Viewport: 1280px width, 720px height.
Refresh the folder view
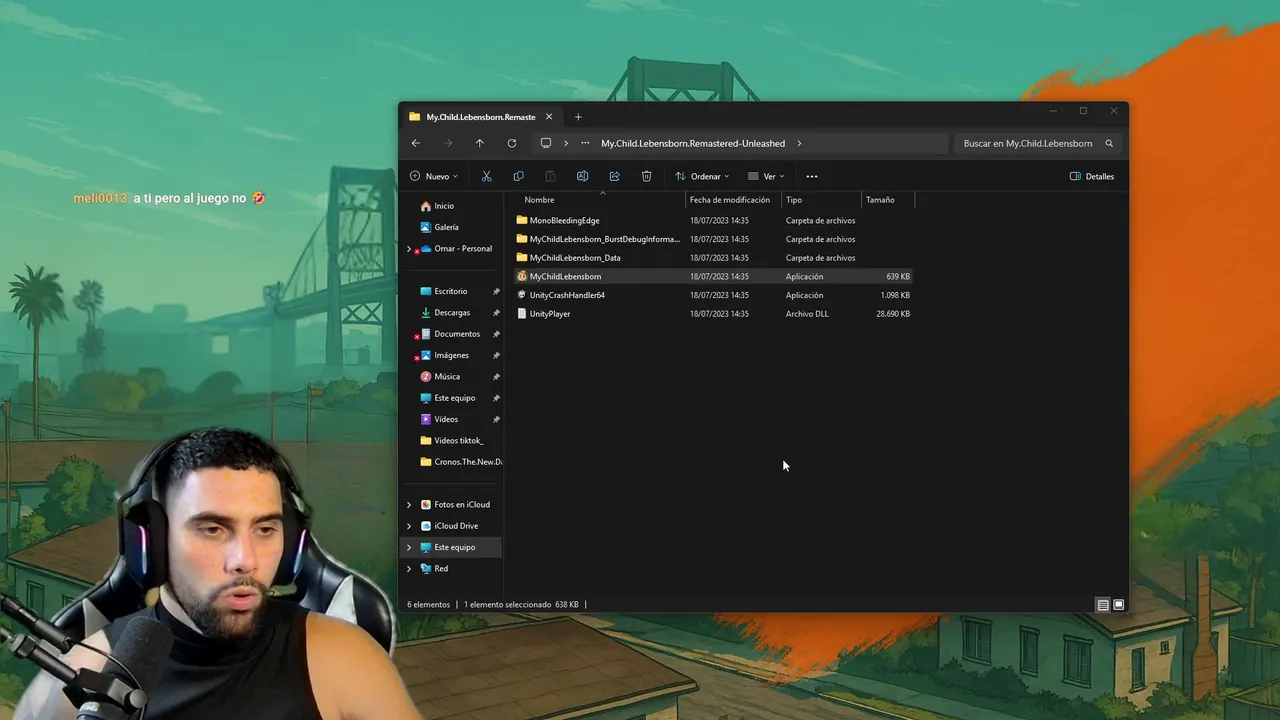[x=512, y=143]
